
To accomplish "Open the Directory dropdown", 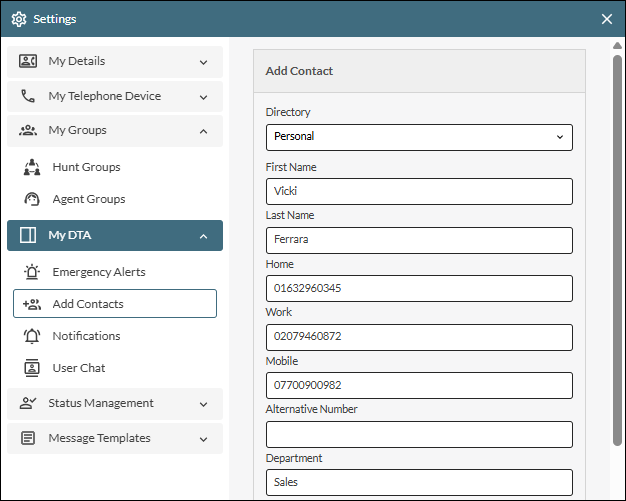I will coord(418,137).
